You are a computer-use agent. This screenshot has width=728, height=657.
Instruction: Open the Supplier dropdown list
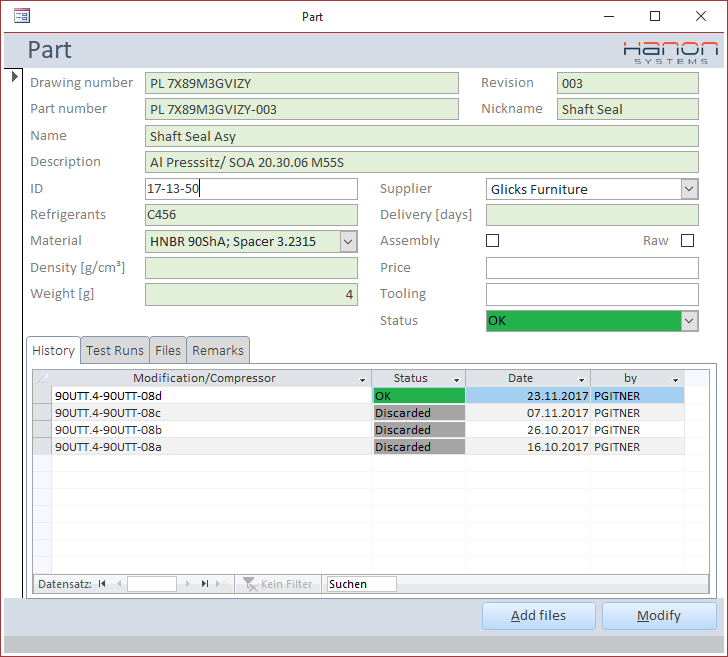click(x=689, y=189)
